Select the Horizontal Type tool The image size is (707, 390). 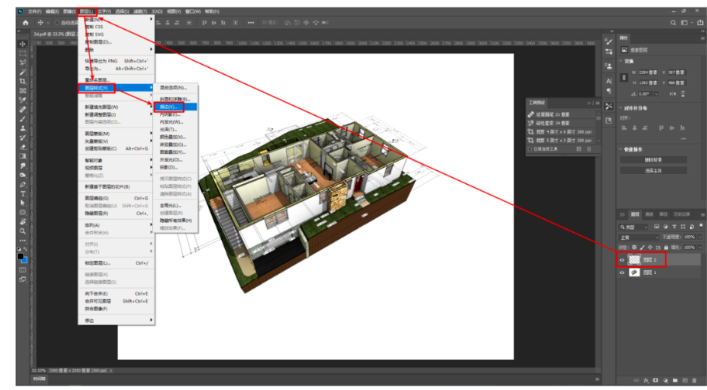[x=23, y=194]
